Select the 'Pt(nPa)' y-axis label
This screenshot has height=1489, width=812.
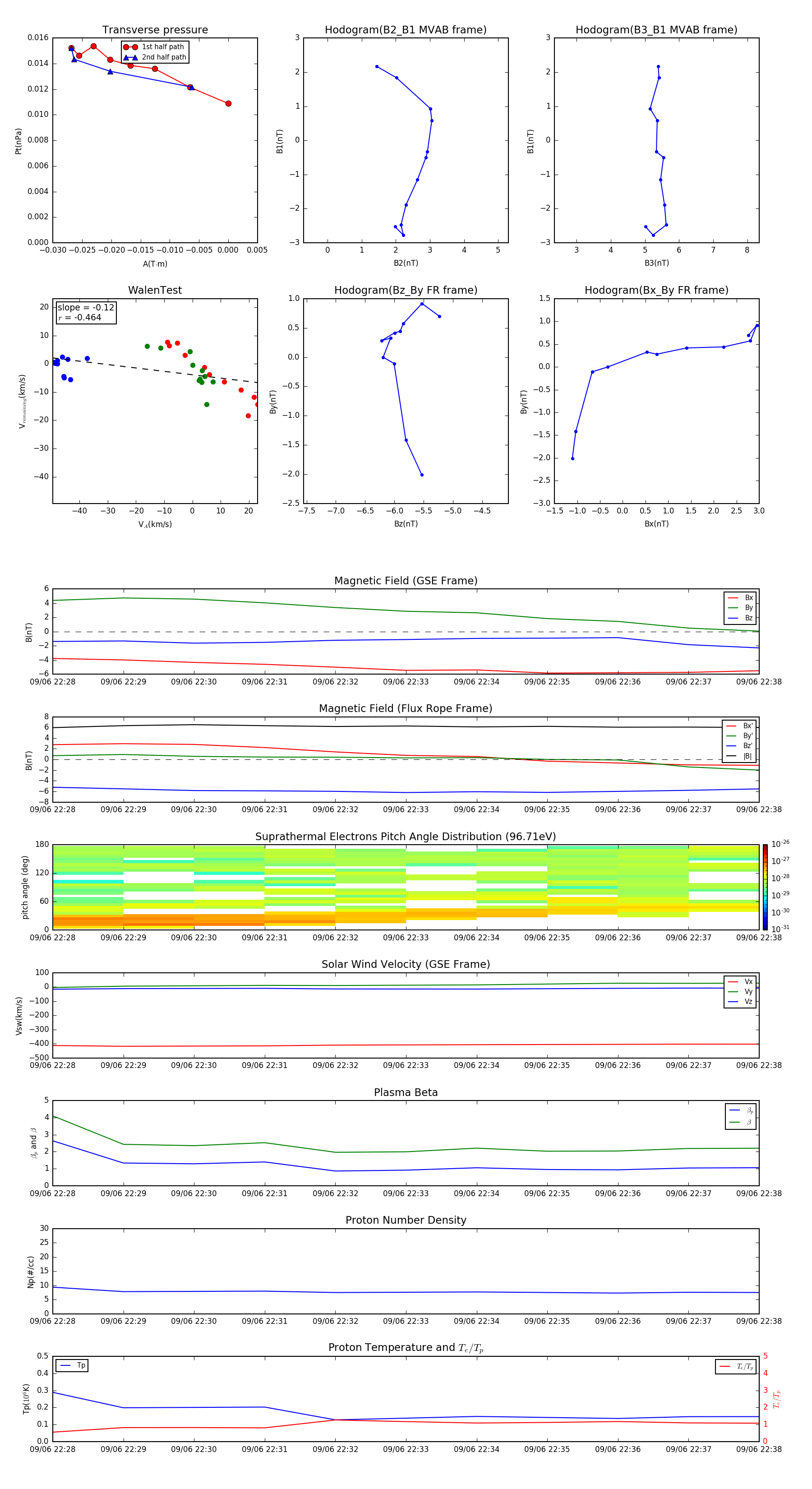click(18, 140)
